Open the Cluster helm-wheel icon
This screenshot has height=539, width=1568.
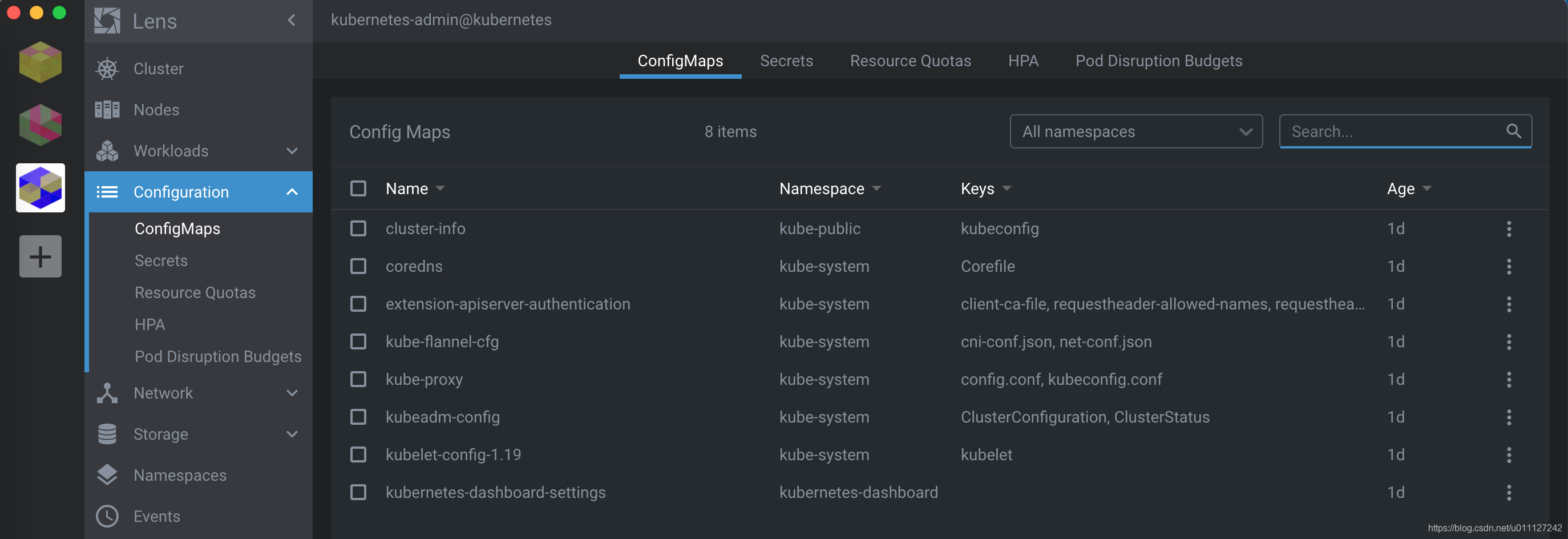coord(107,69)
